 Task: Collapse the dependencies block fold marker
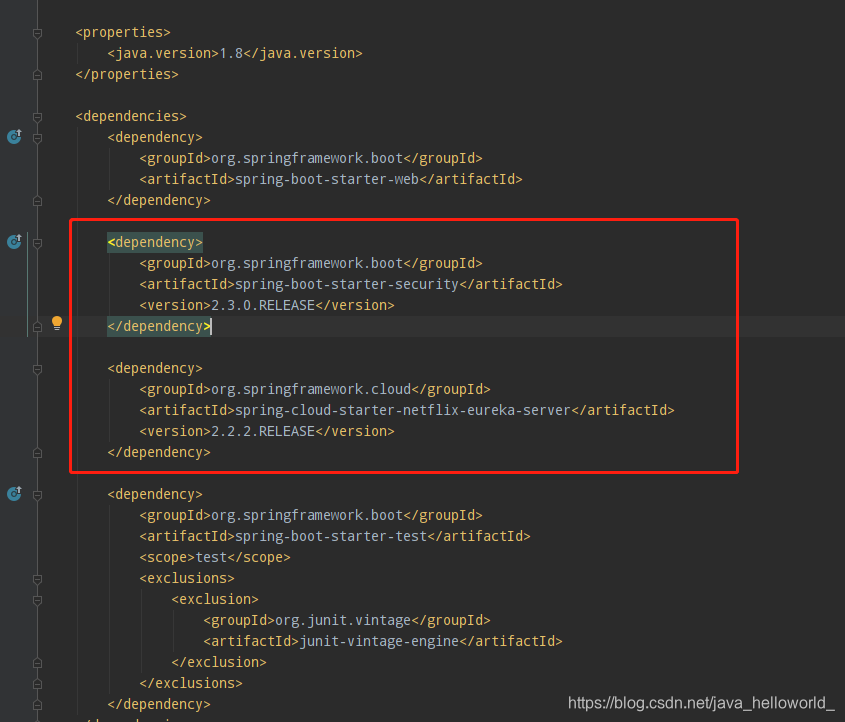click(37, 117)
